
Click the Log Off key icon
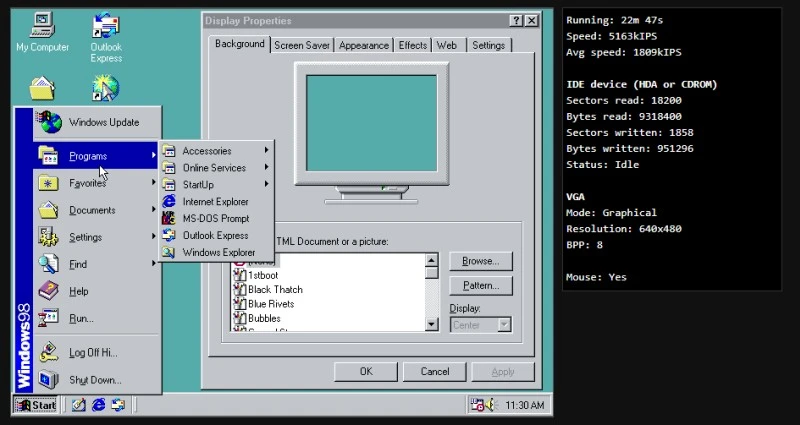tap(48, 352)
